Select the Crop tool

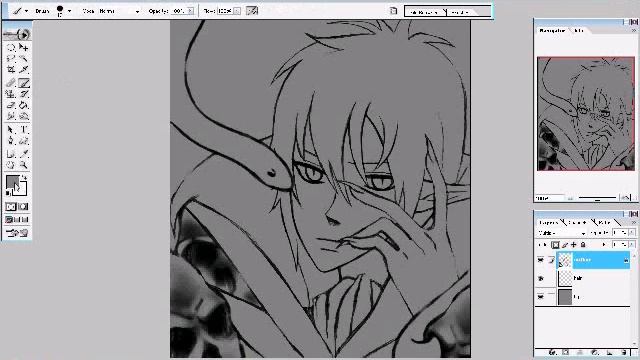coord(11,69)
